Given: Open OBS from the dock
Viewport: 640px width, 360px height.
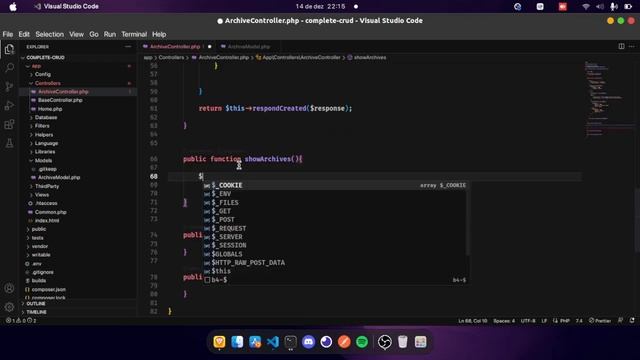Looking at the screenshot, I should [384, 342].
